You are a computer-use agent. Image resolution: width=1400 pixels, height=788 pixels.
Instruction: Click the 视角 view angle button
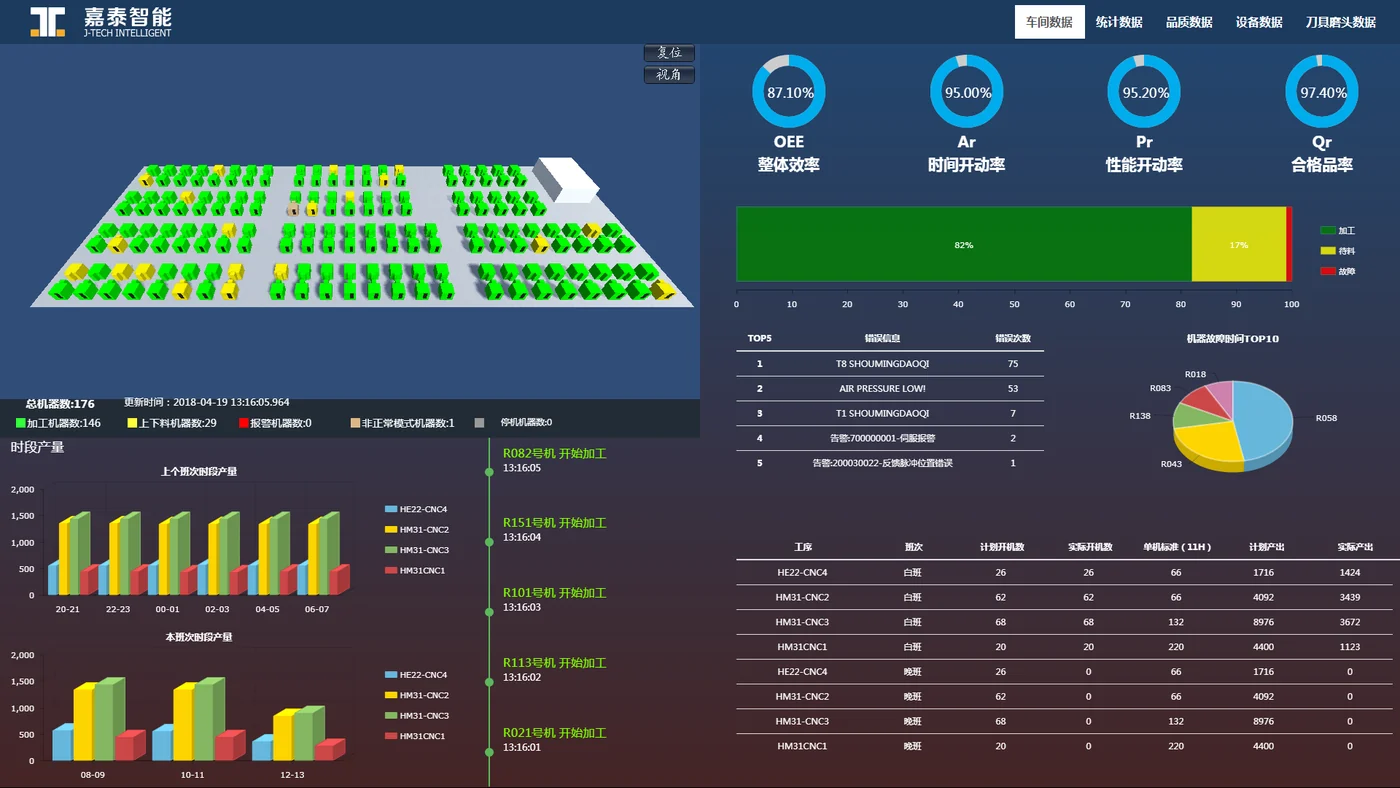point(669,75)
